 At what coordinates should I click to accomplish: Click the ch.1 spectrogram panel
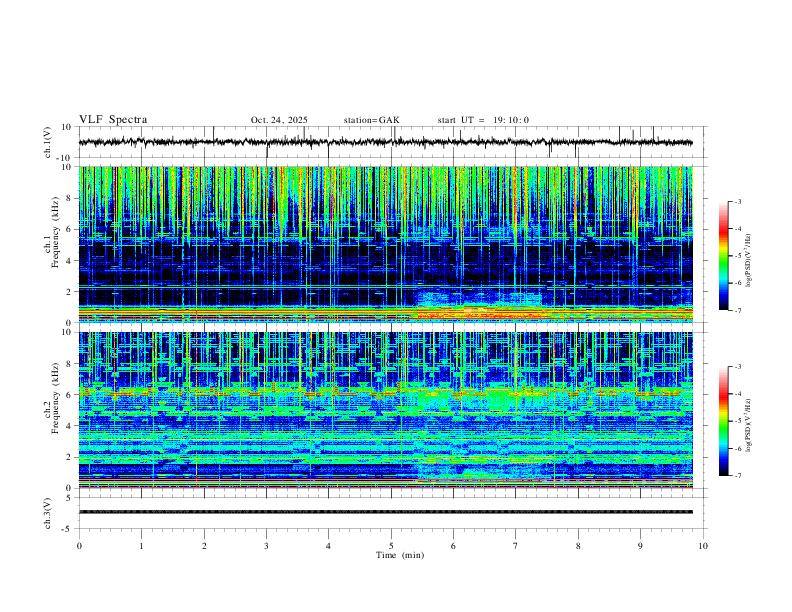tap(385, 244)
